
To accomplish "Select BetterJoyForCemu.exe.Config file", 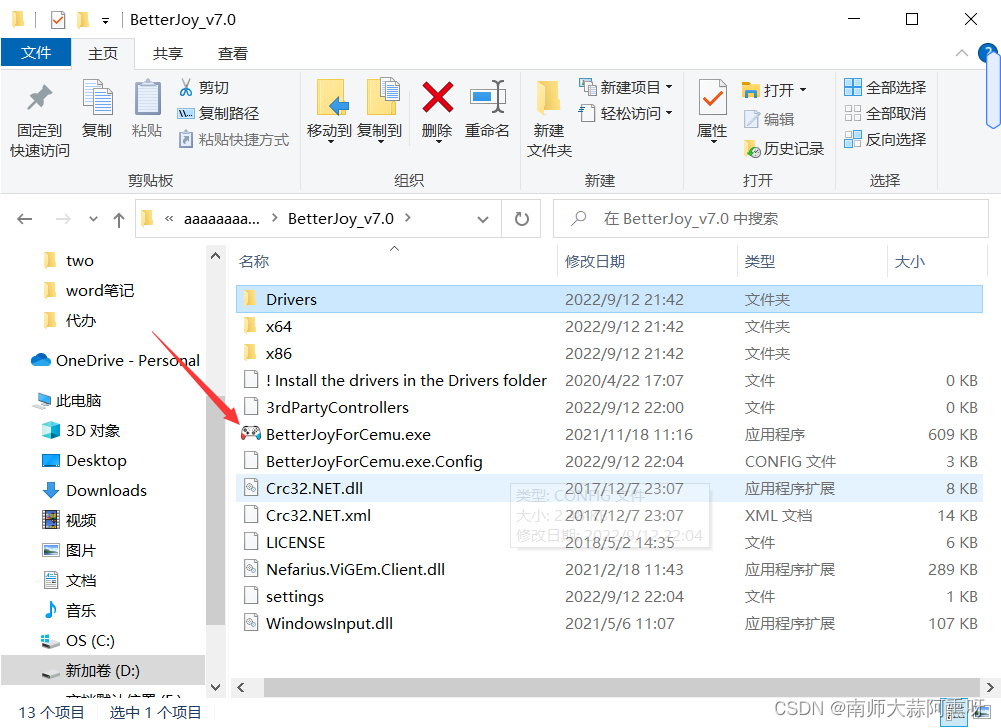I will [x=609, y=462].
